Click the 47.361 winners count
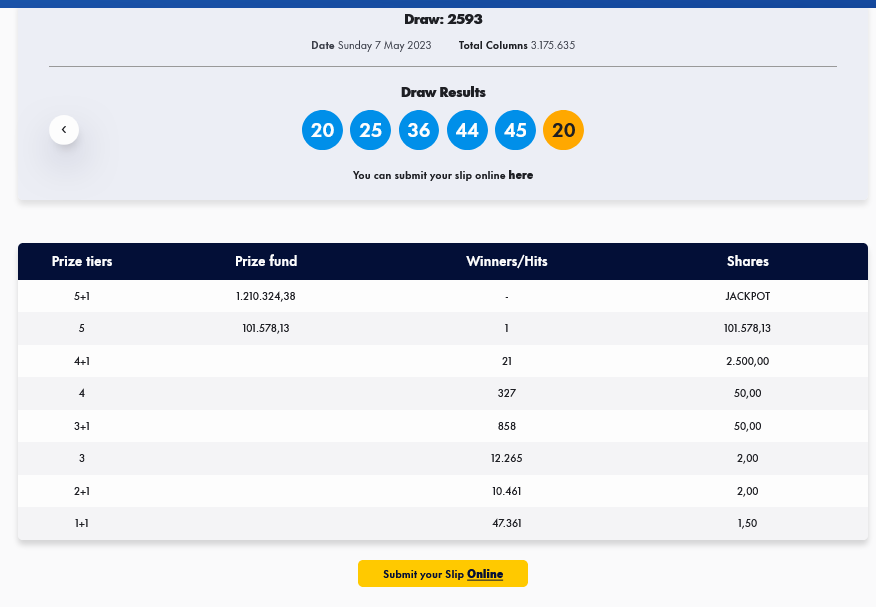 point(507,523)
